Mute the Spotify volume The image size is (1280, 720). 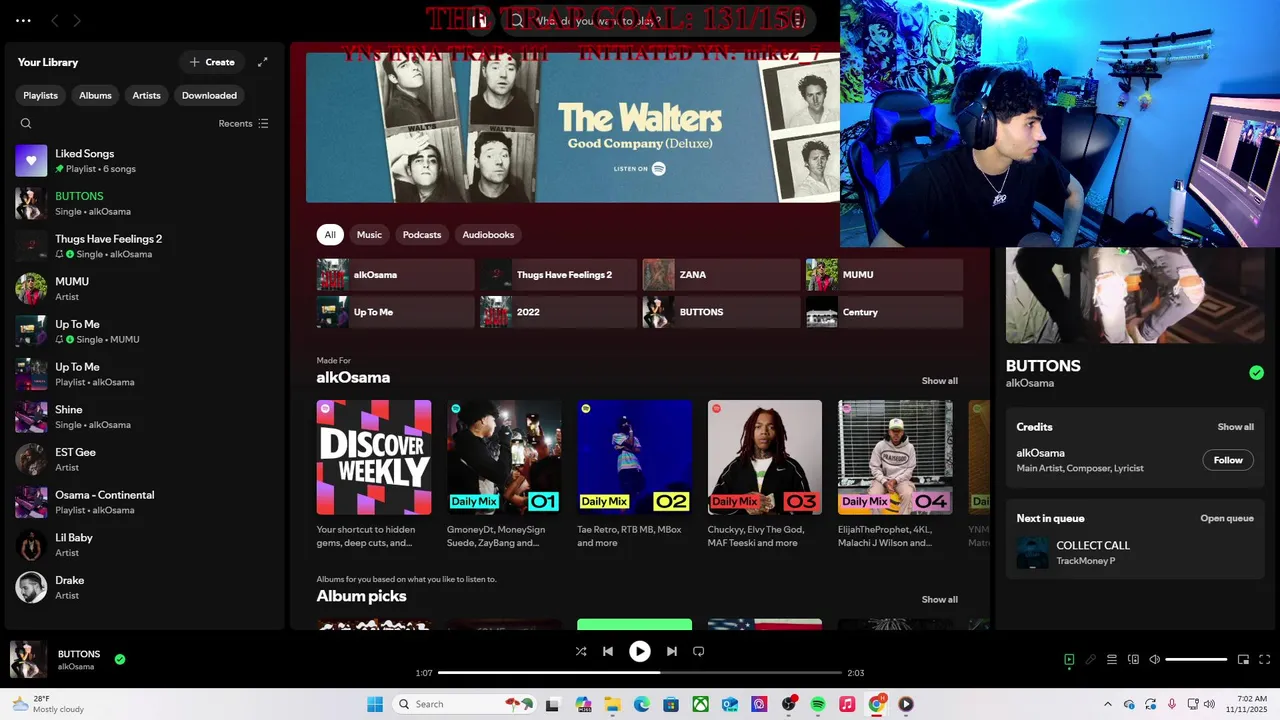1154,659
